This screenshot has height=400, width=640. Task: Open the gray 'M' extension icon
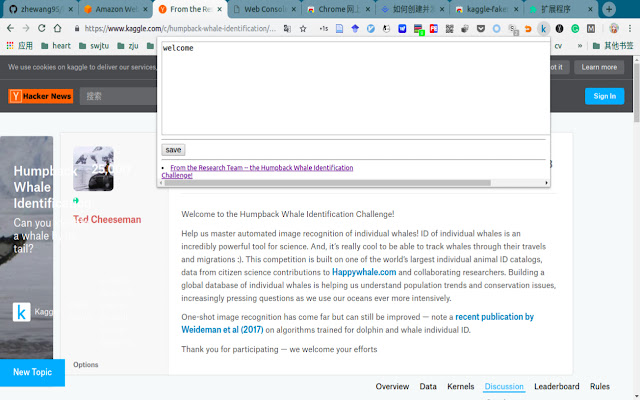click(591, 29)
